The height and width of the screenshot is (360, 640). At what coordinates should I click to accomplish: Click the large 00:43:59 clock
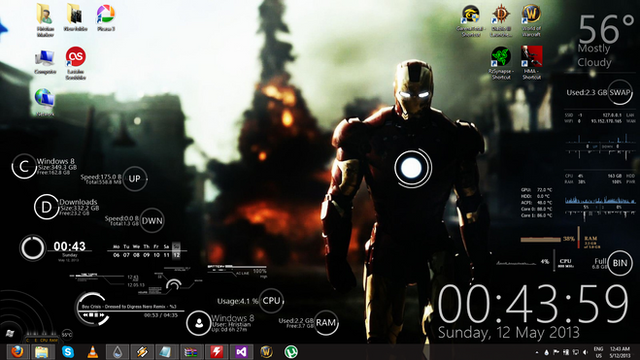[x=533, y=304]
